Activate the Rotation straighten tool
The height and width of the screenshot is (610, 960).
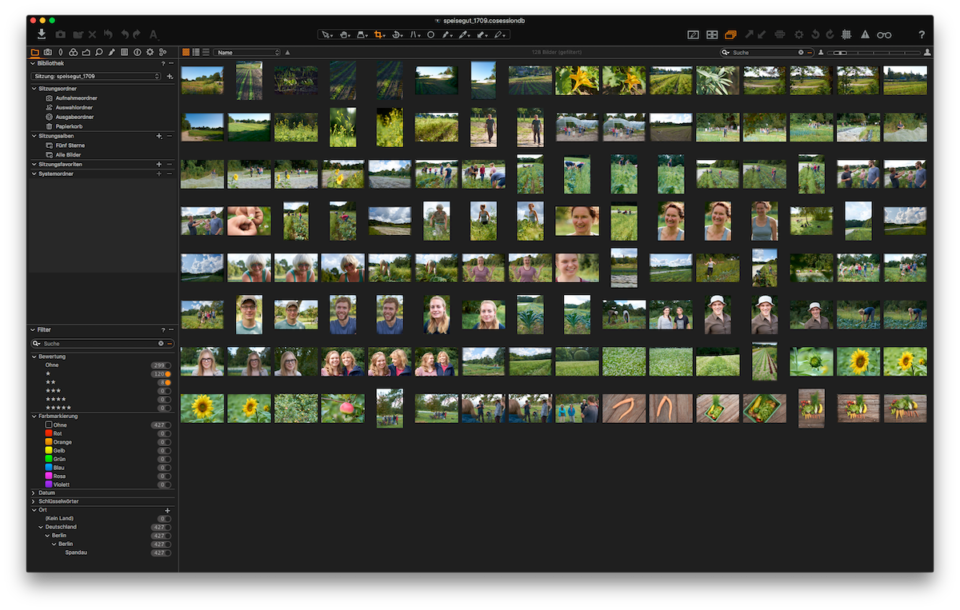397,35
